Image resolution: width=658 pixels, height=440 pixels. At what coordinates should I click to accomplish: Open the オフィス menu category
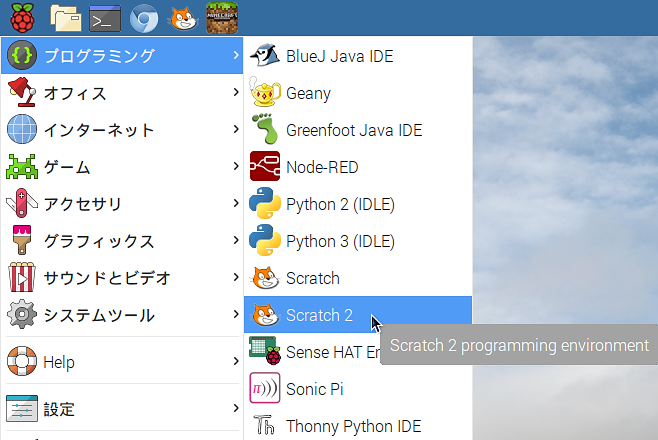tap(122, 92)
